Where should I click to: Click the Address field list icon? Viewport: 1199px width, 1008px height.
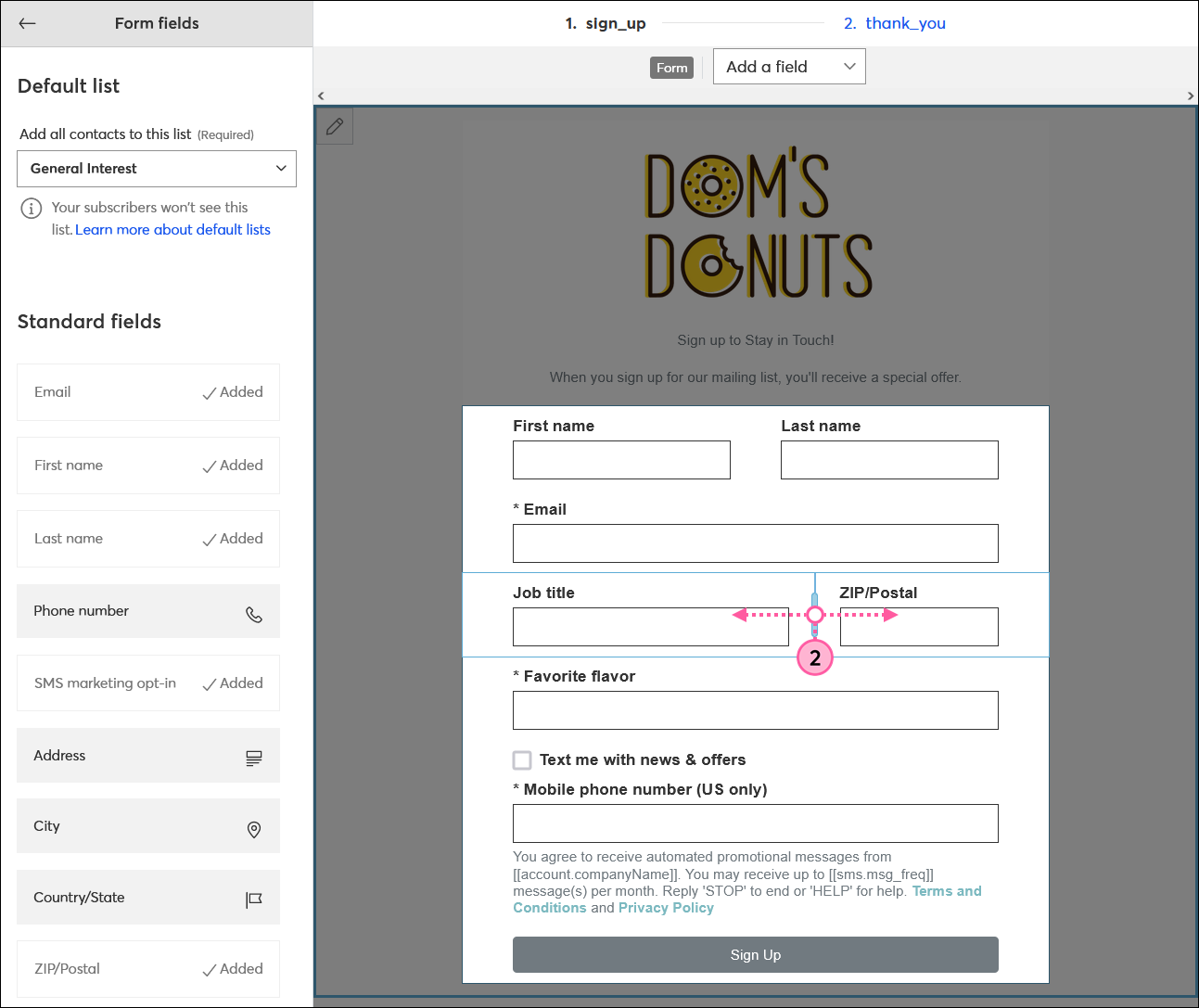coord(254,759)
